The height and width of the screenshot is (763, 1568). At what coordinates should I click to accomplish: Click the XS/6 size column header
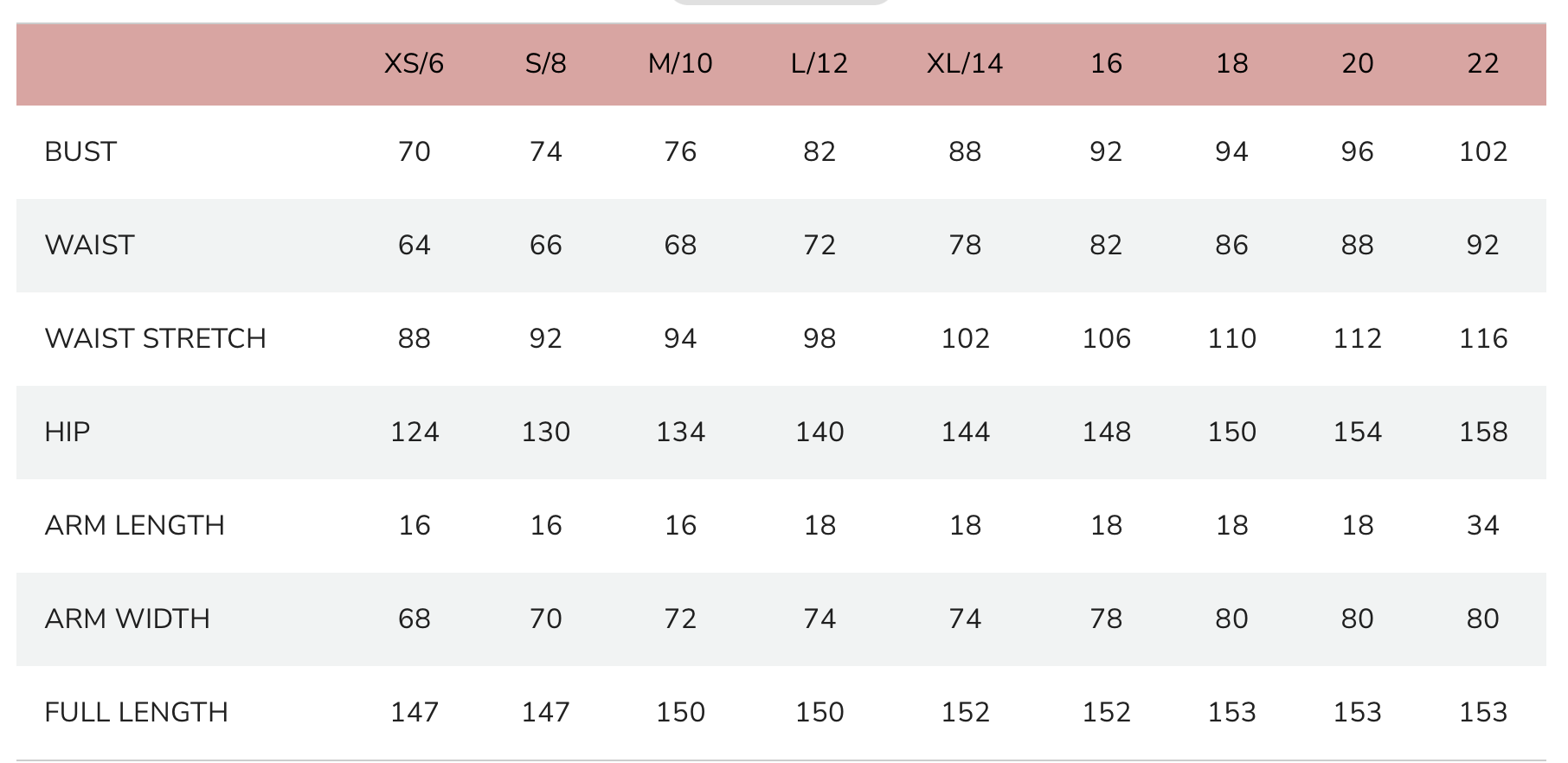[x=414, y=64]
